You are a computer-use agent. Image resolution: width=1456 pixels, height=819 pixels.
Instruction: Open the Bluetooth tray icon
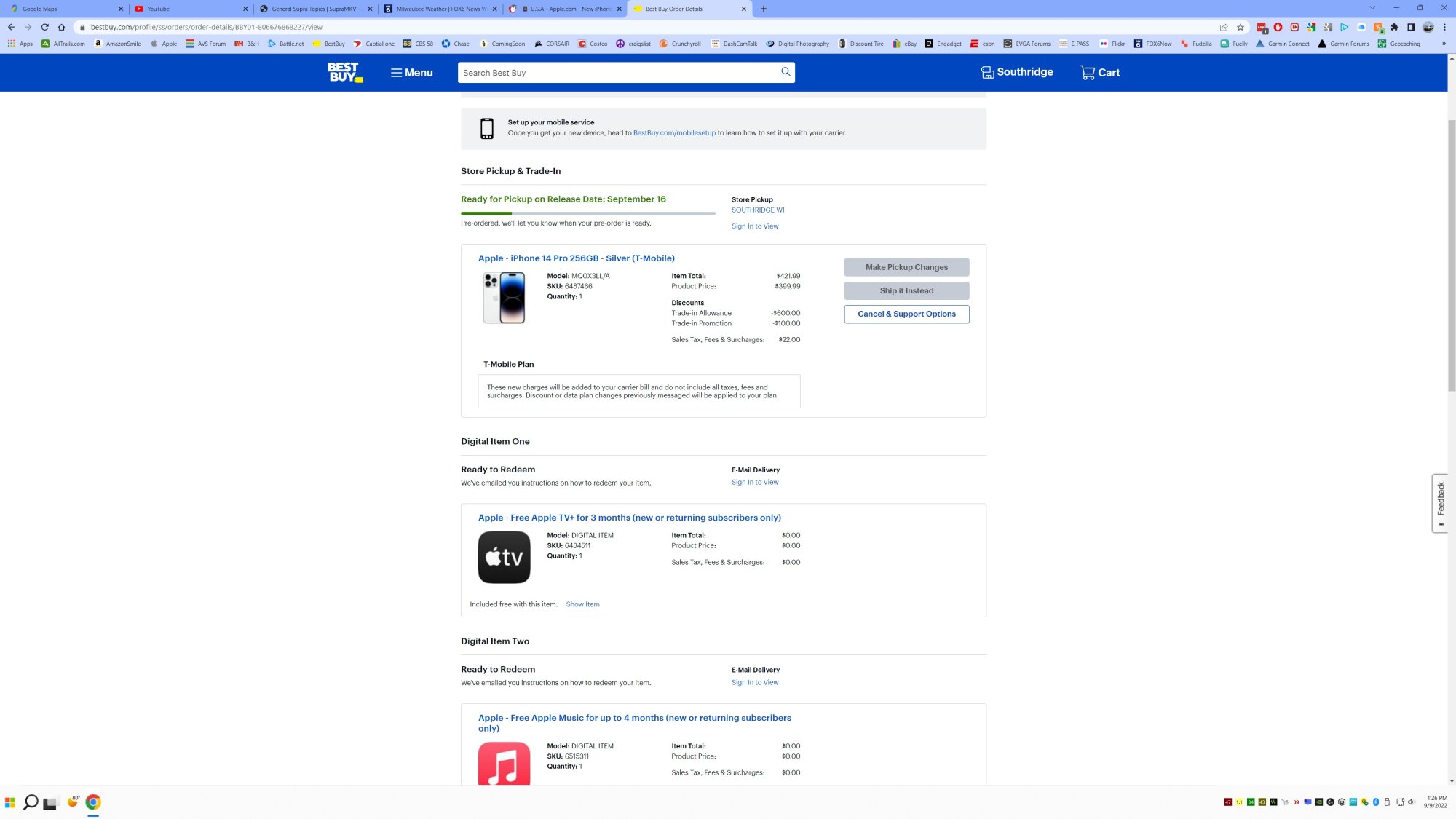coord(1376,802)
